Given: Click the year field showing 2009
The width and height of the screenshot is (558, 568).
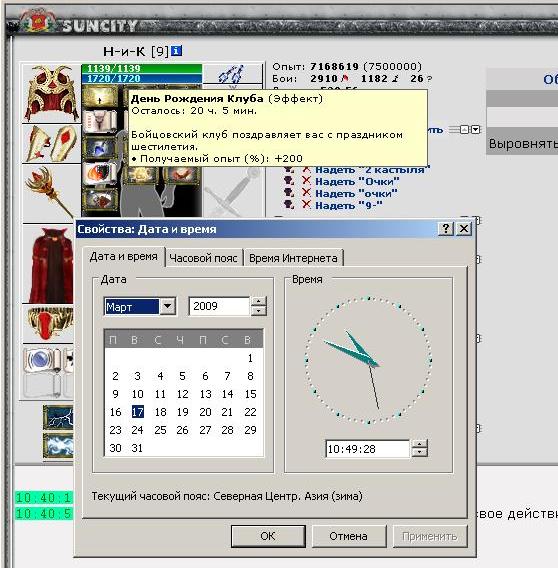Looking at the screenshot, I should coord(219,306).
